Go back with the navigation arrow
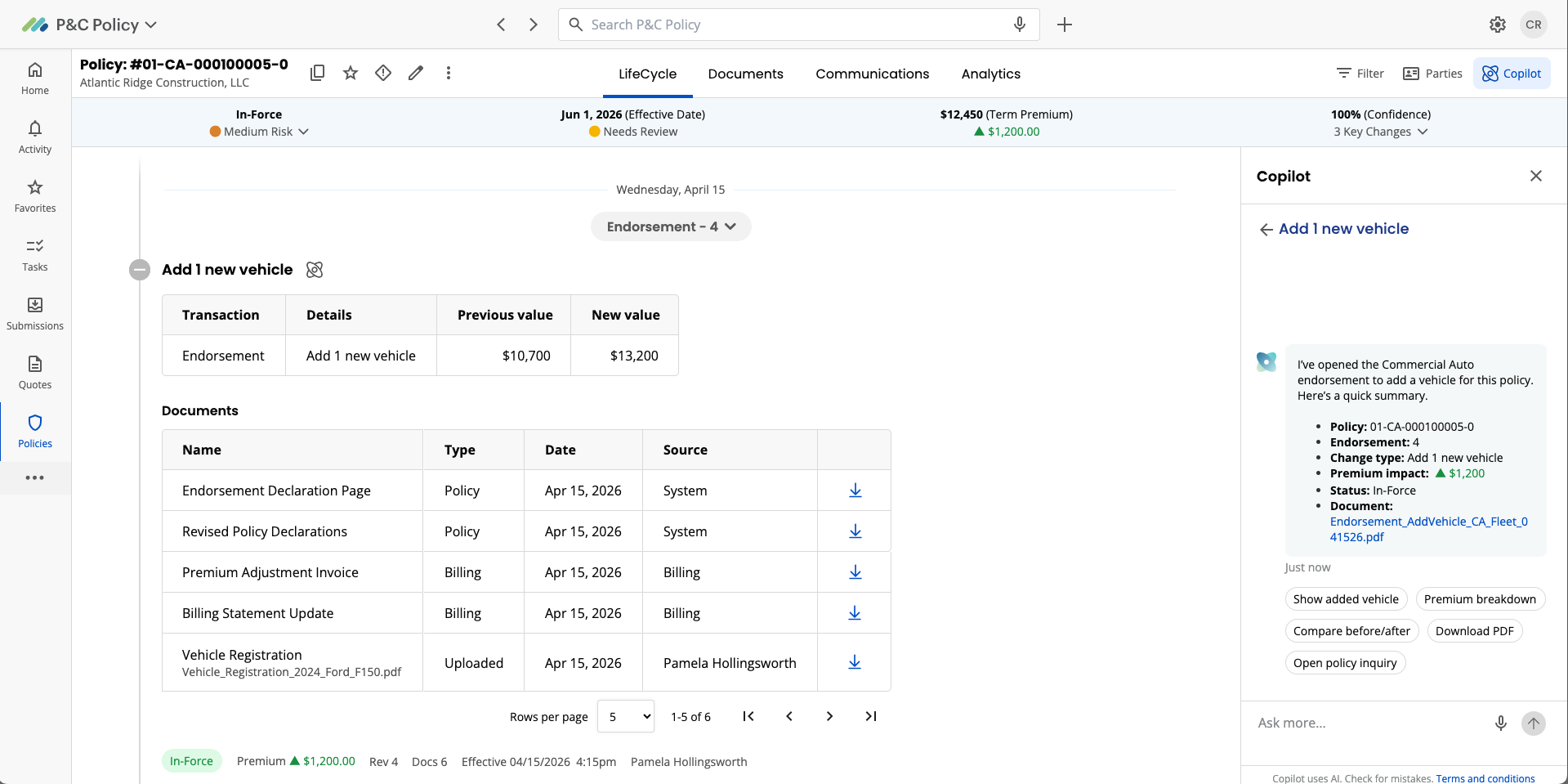 [x=501, y=25]
